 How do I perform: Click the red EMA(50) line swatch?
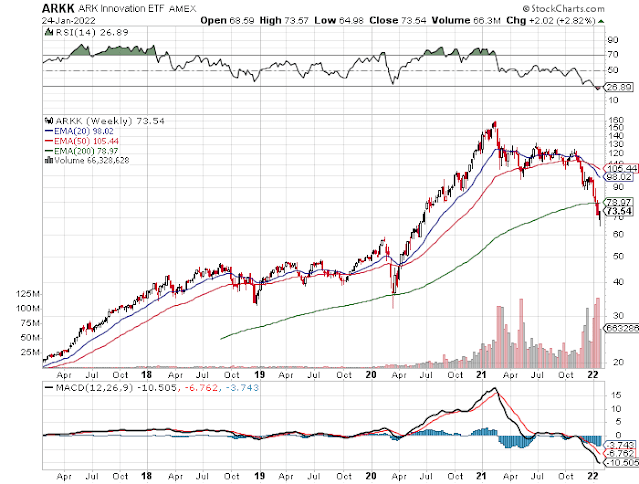pyautogui.click(x=49, y=141)
